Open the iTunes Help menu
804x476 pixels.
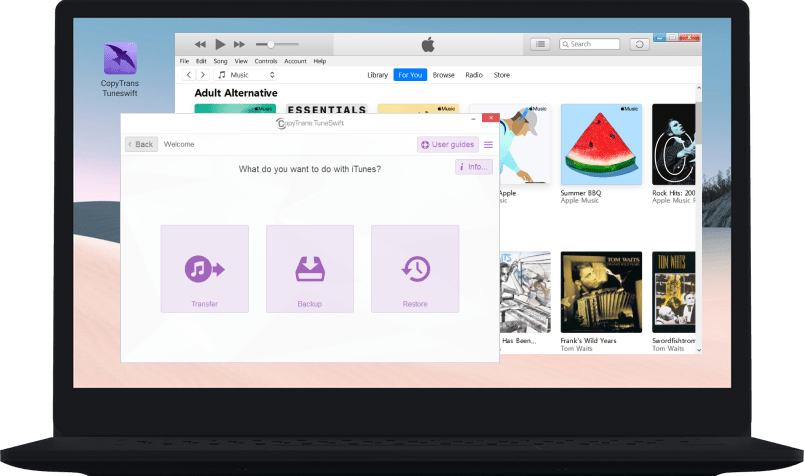(320, 61)
